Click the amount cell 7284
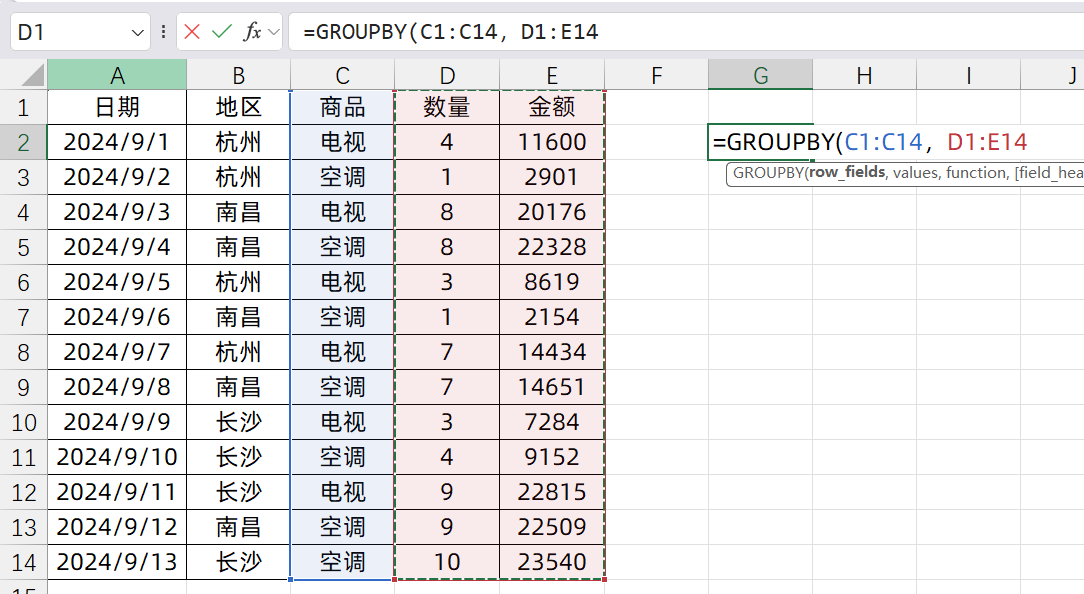 pyautogui.click(x=552, y=422)
